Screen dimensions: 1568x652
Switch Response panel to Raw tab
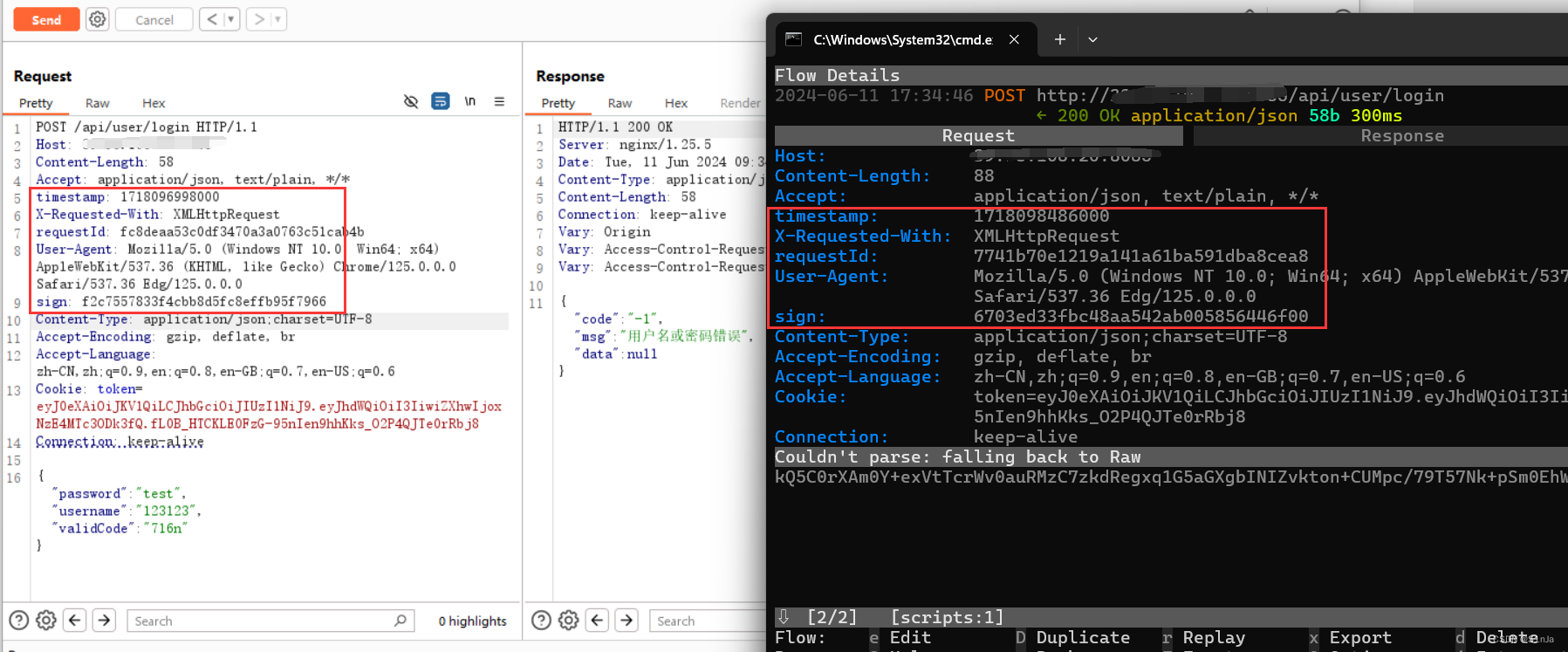(620, 103)
